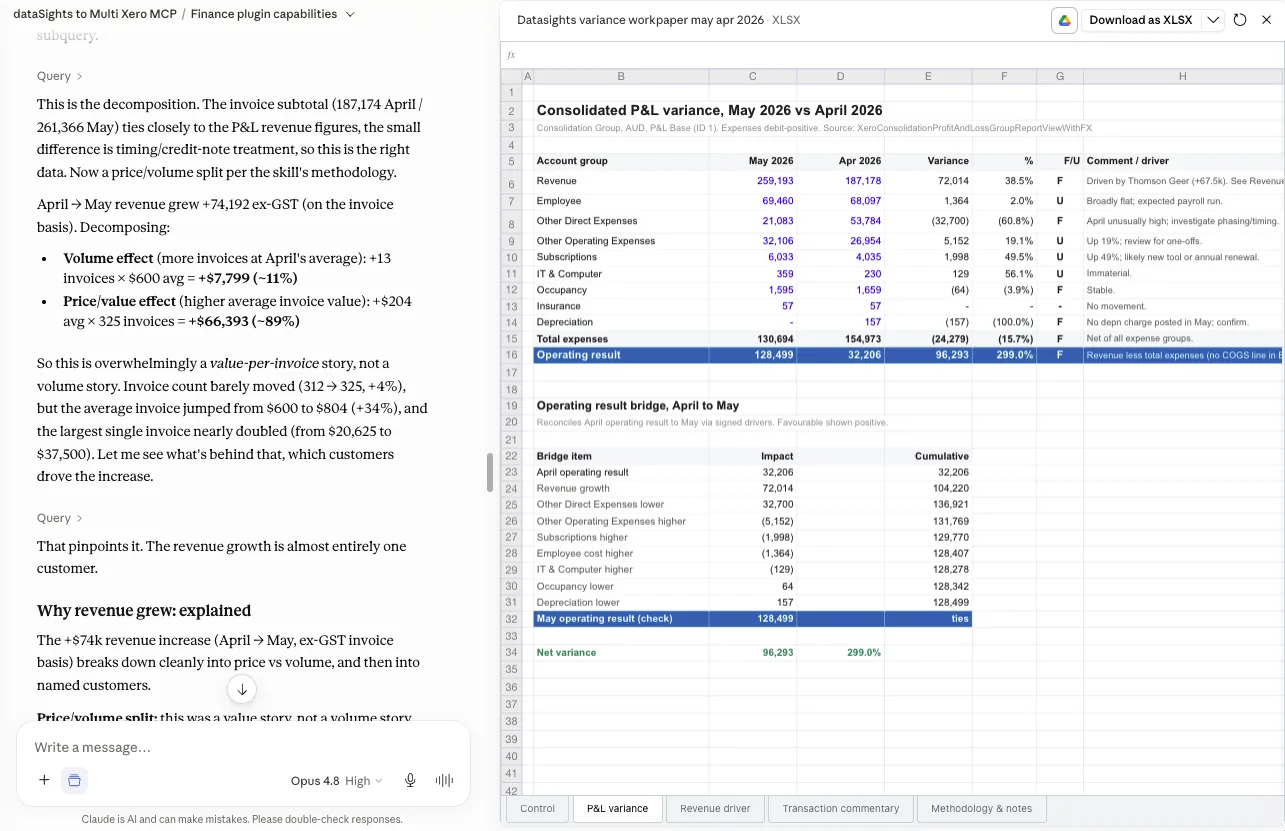
Task: Open the Finance plugin capabilities chat menu
Action: 271,14
